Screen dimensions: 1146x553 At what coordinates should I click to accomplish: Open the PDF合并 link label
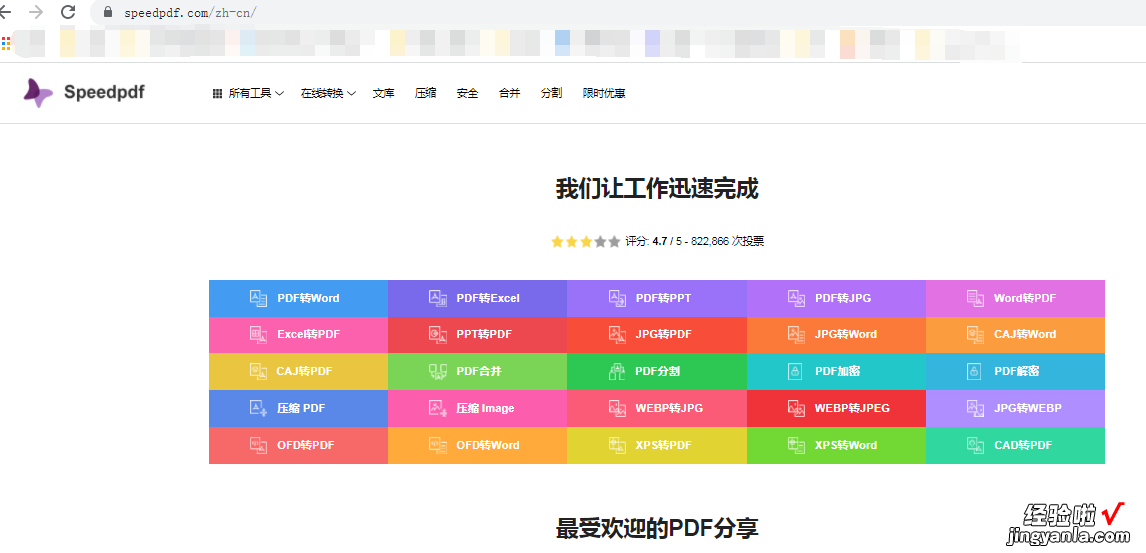pyautogui.click(x=479, y=371)
